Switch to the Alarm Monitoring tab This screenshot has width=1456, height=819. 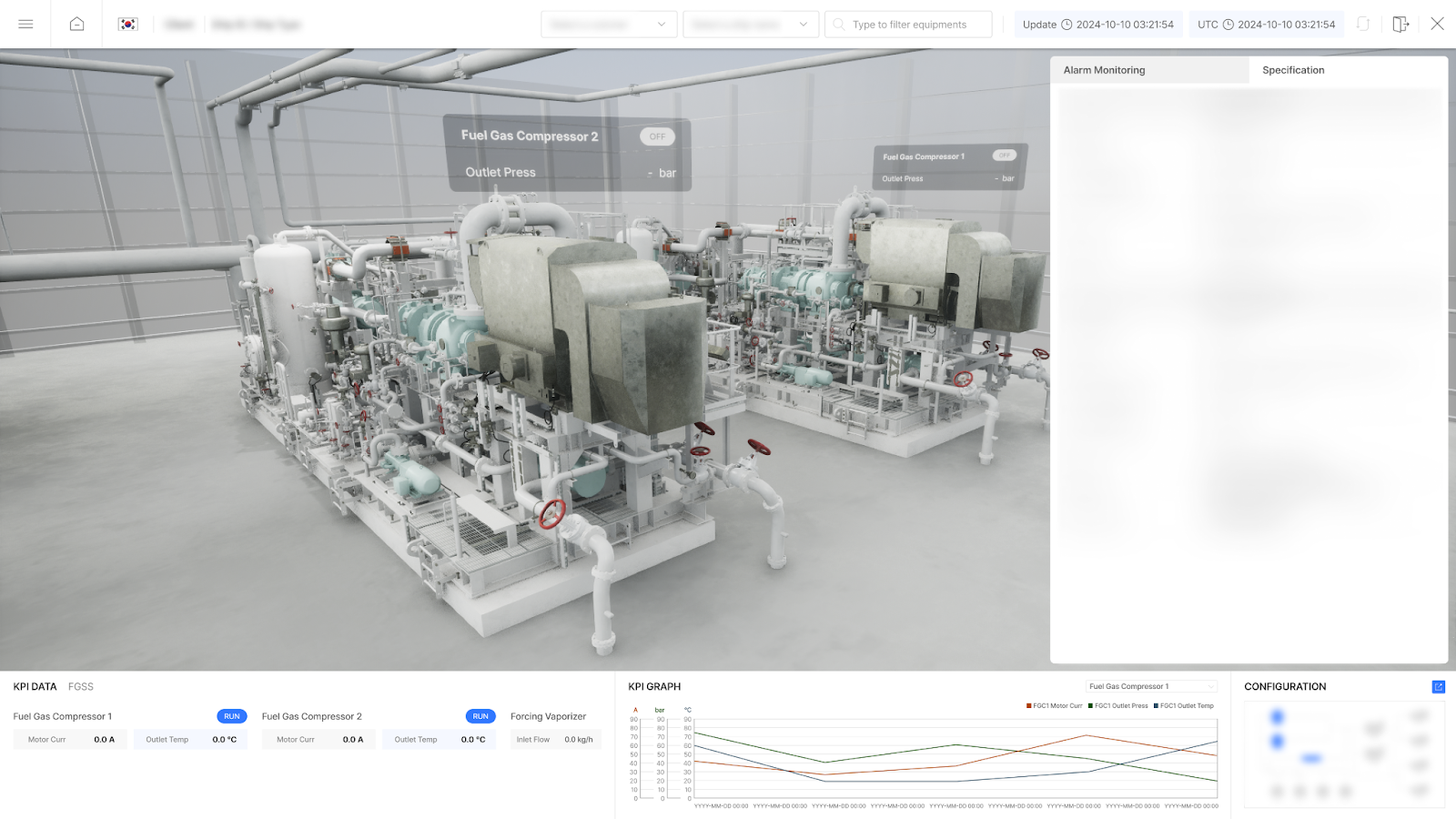pos(1150,70)
